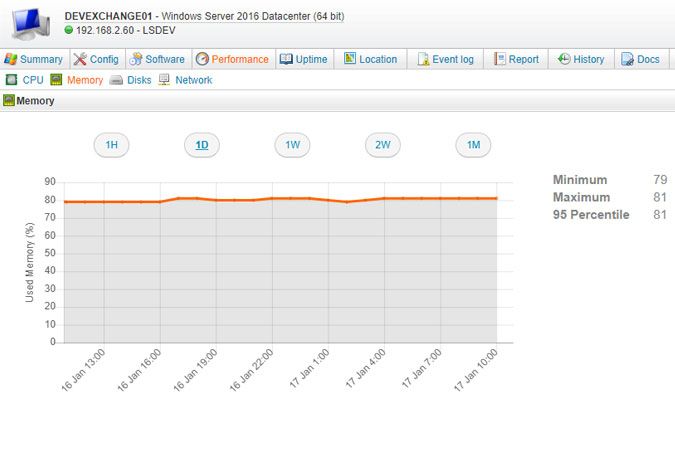
Task: Click the green online status dot
Action: pyautogui.click(x=69, y=30)
